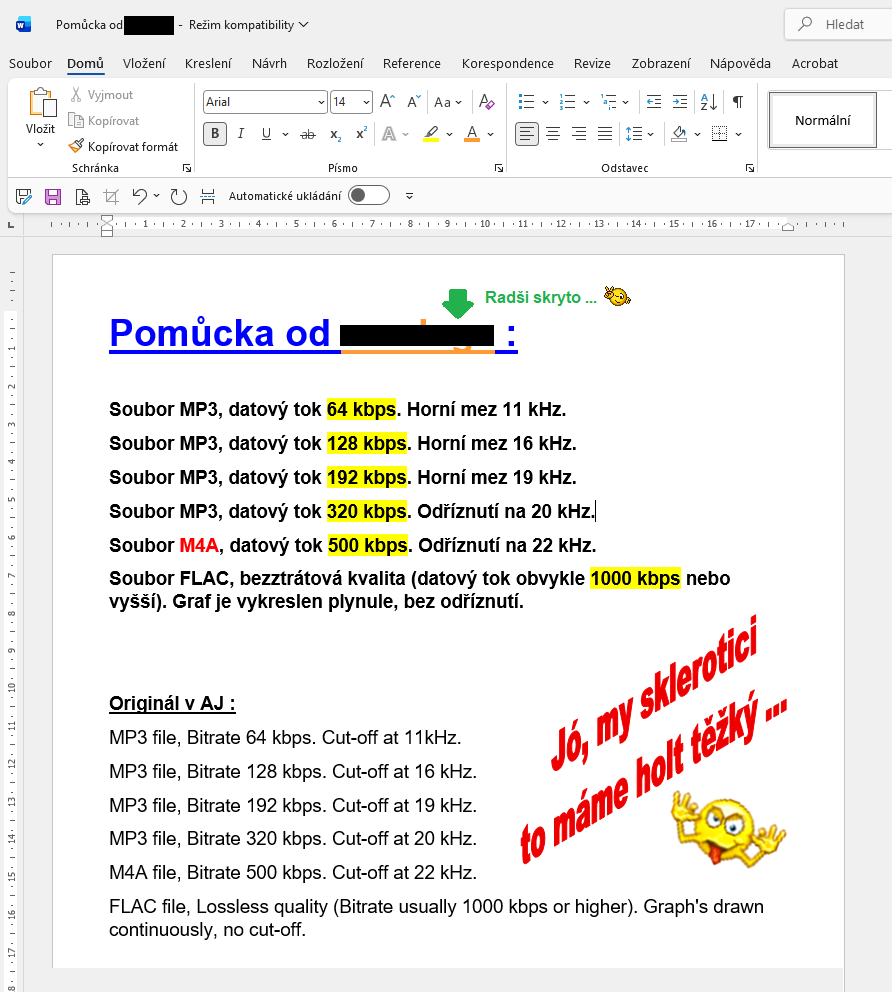Toggle Automatické ukládání switch

[369, 195]
